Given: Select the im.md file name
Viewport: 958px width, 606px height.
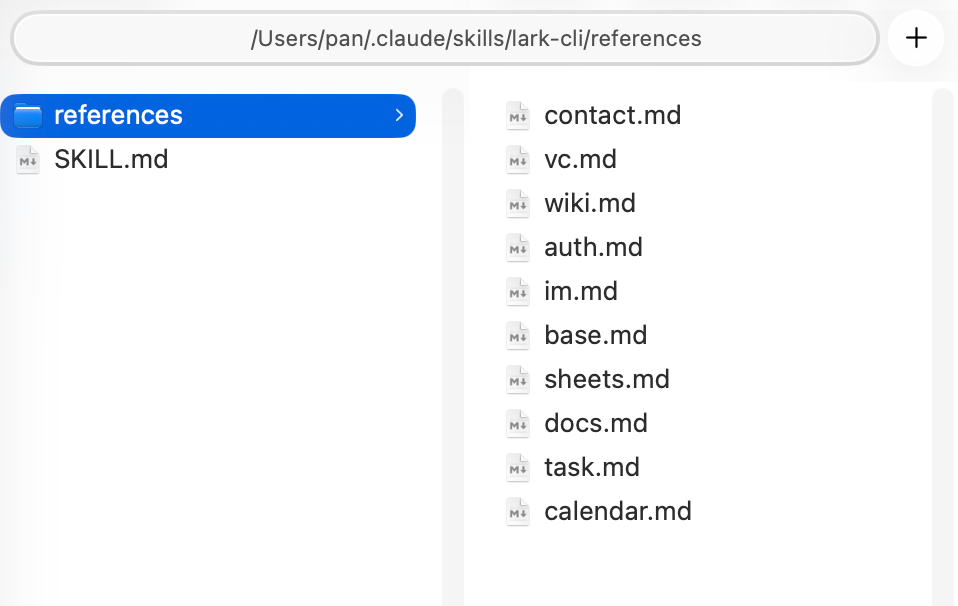Looking at the screenshot, I should tap(581, 291).
